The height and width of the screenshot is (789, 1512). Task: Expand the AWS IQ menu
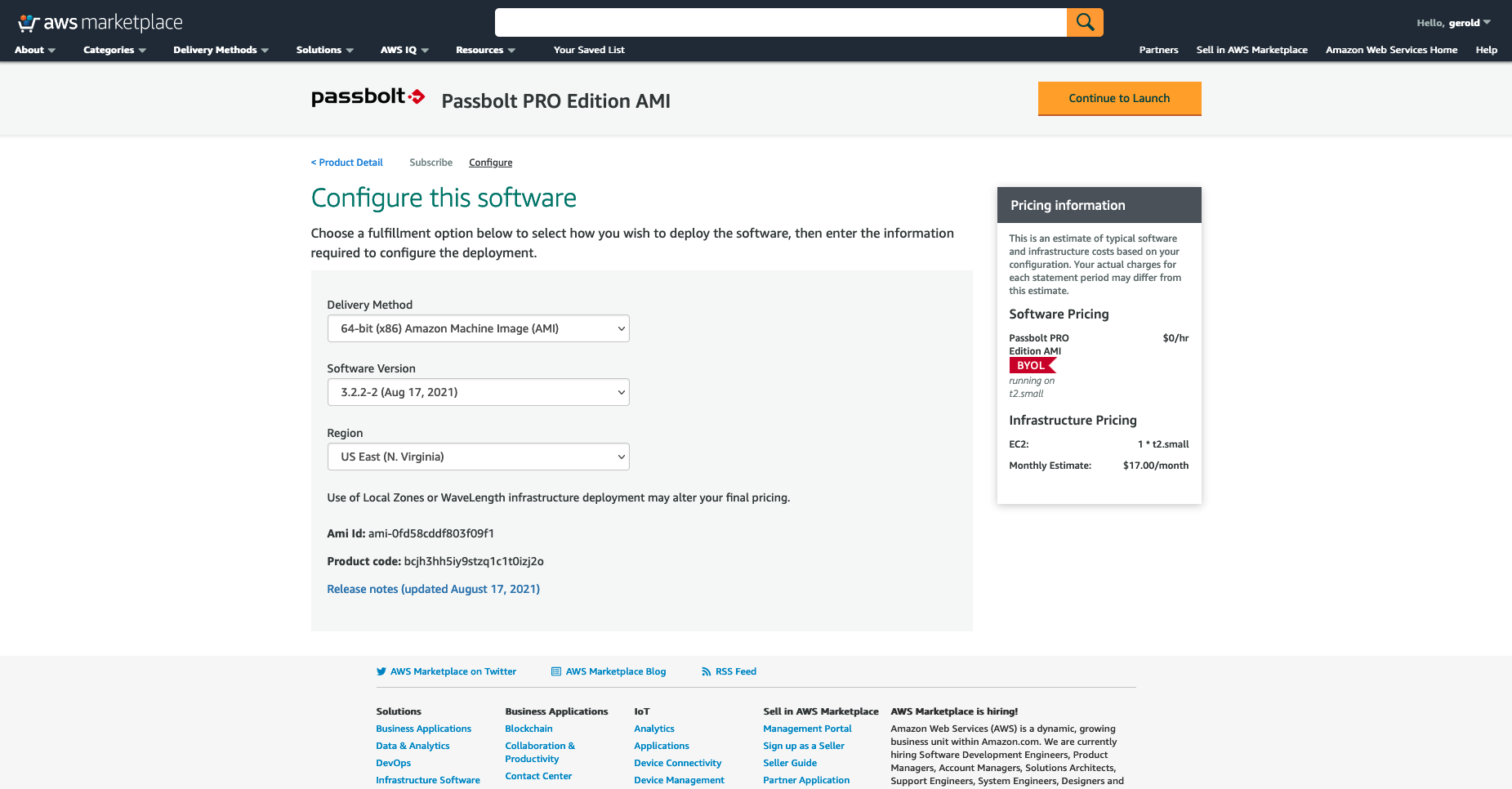405,50
